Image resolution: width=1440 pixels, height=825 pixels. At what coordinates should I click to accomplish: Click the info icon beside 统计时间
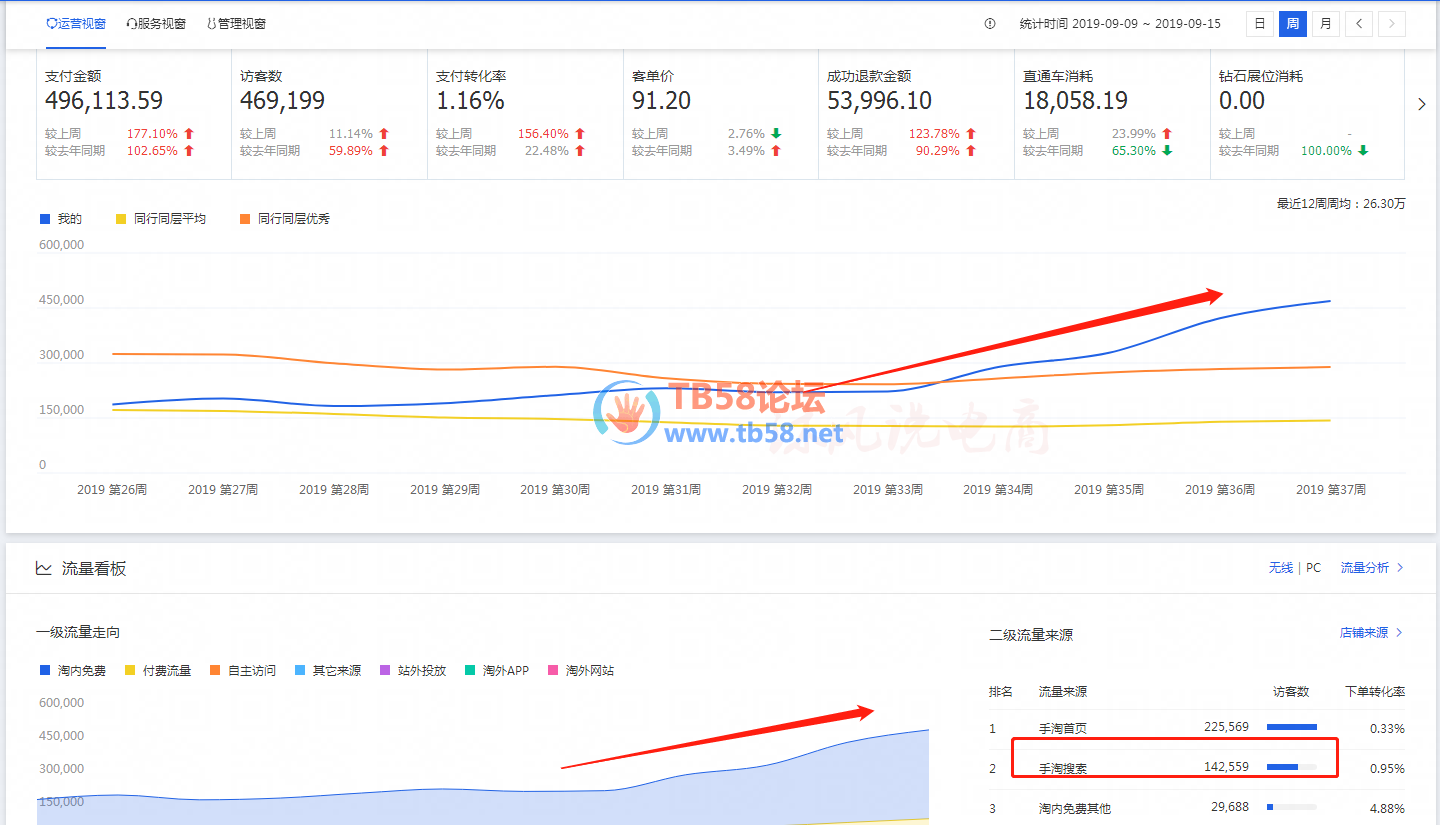click(990, 24)
